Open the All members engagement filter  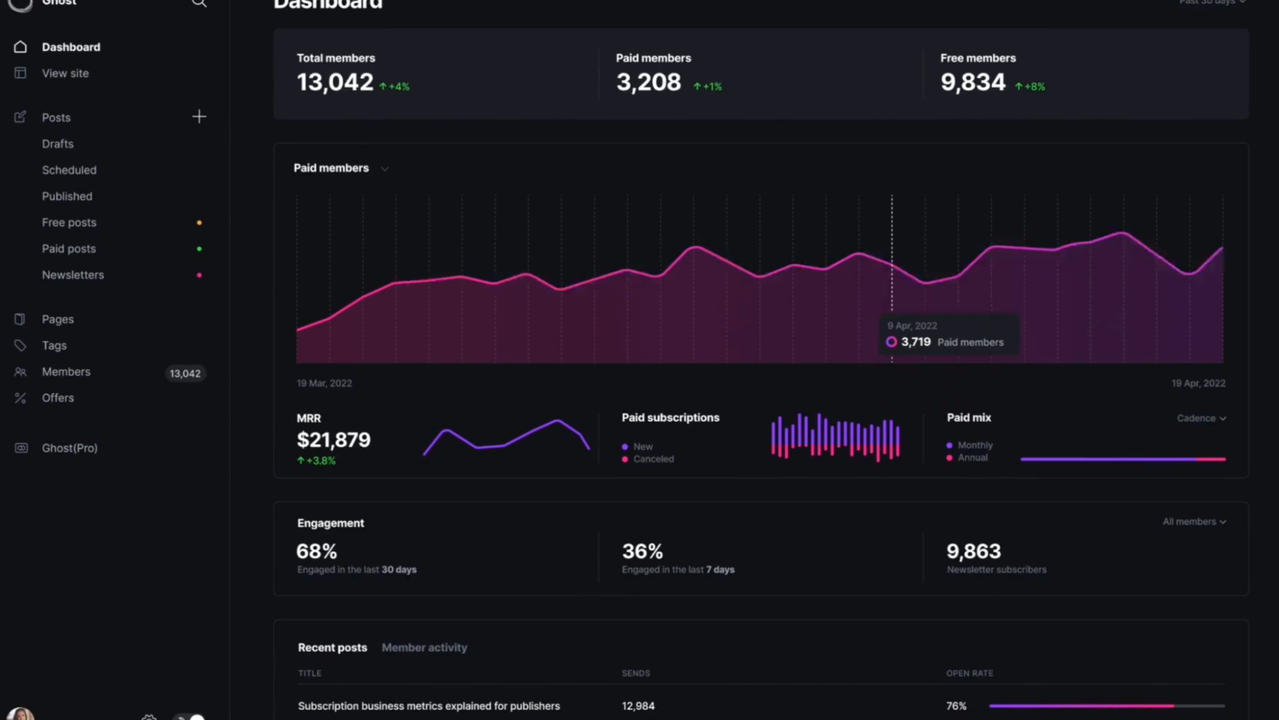coord(1194,522)
